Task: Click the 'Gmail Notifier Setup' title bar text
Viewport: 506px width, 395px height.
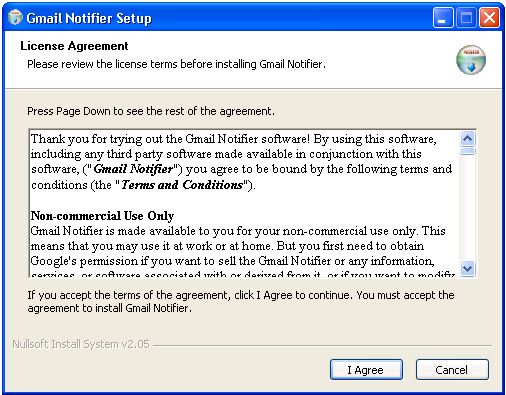Action: (89, 18)
